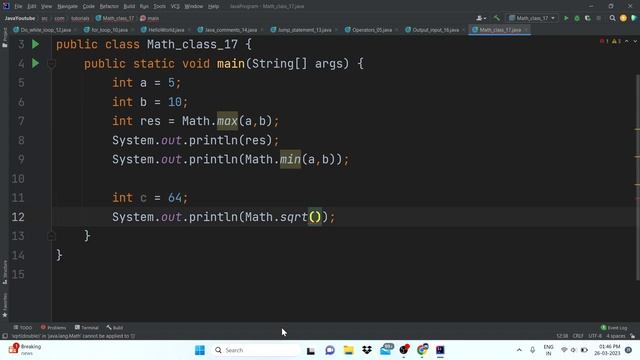The image size is (640, 360).
Task: Click the editor vertical scrollbar
Action: [638, 178]
